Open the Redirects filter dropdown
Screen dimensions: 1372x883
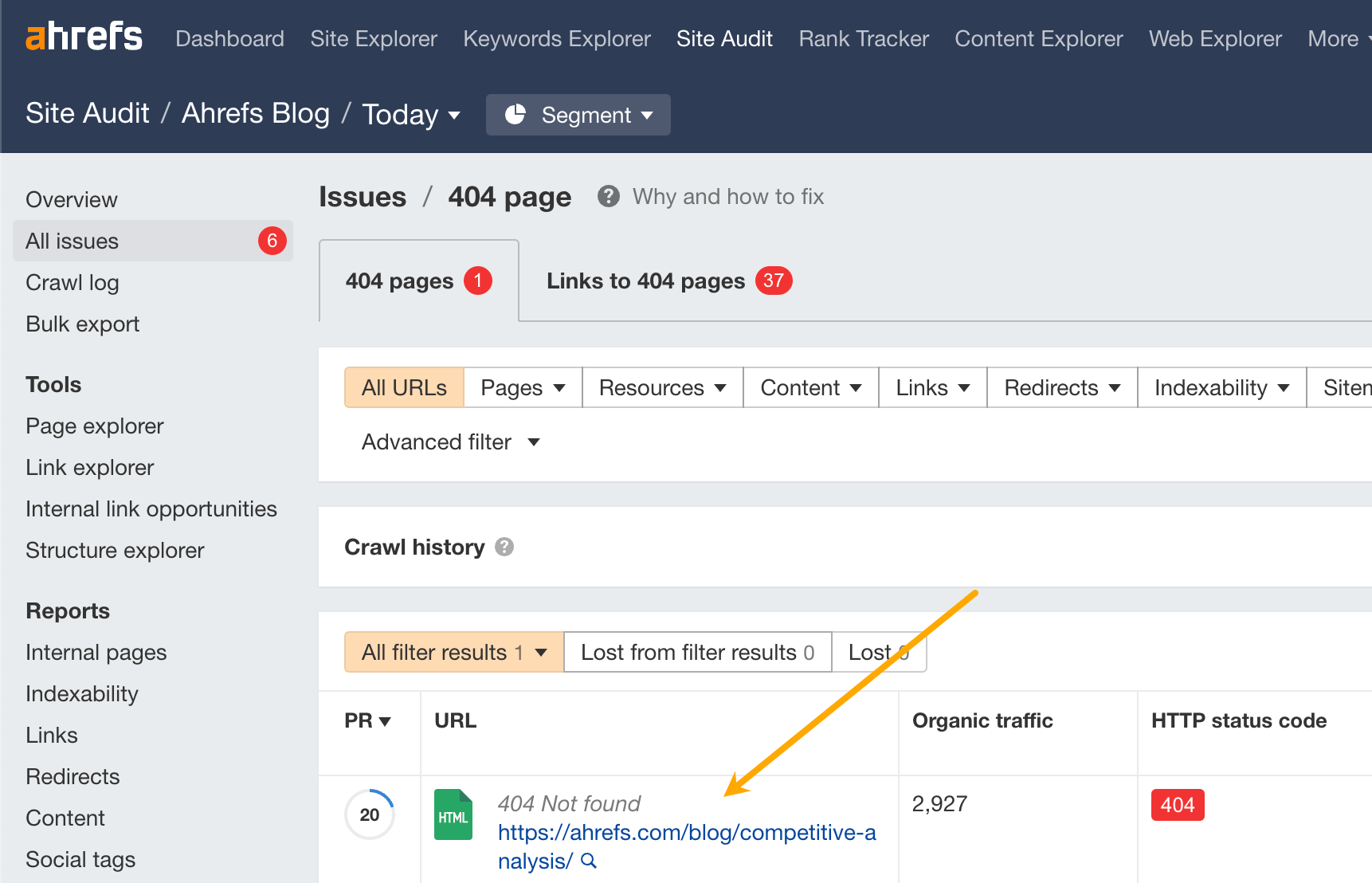(x=1060, y=387)
